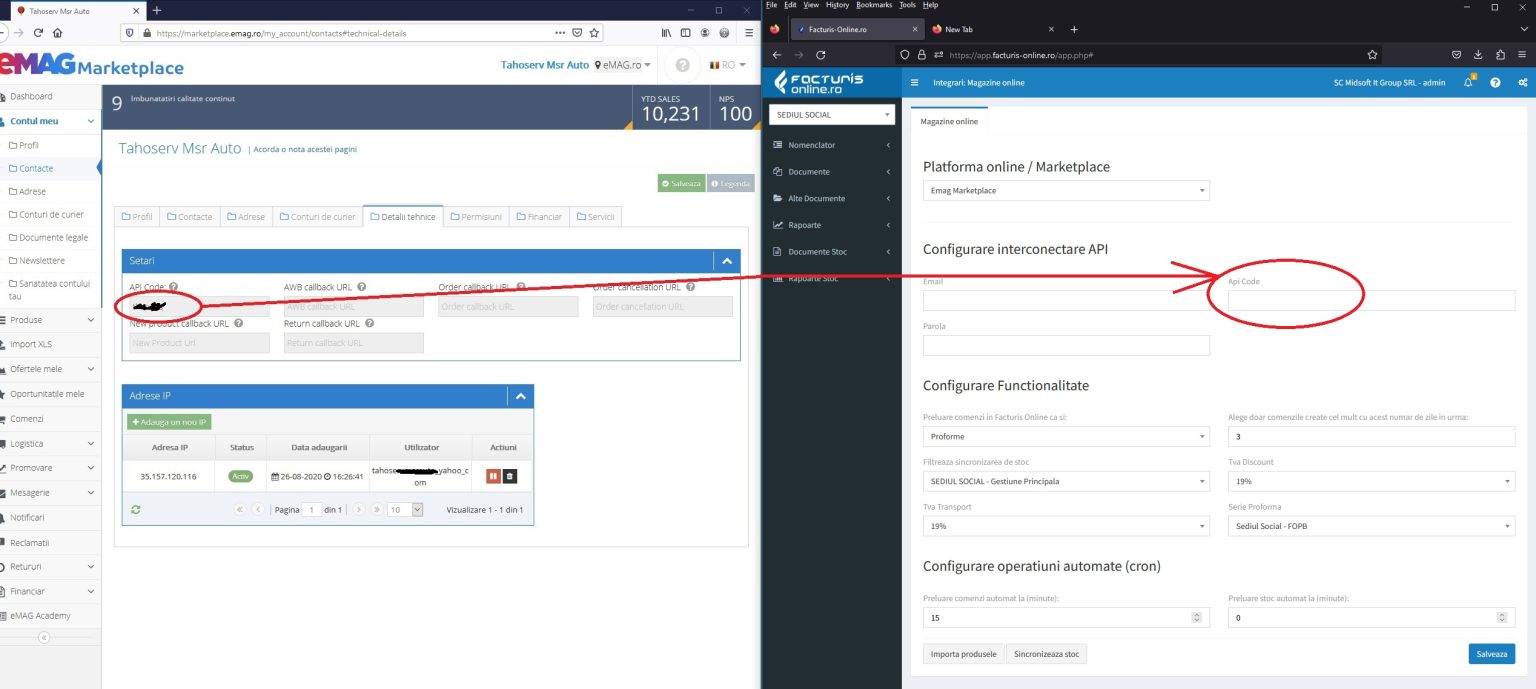Open the eMAG.ro platform dropdown
The image size is (1536, 689).
(x=622, y=65)
